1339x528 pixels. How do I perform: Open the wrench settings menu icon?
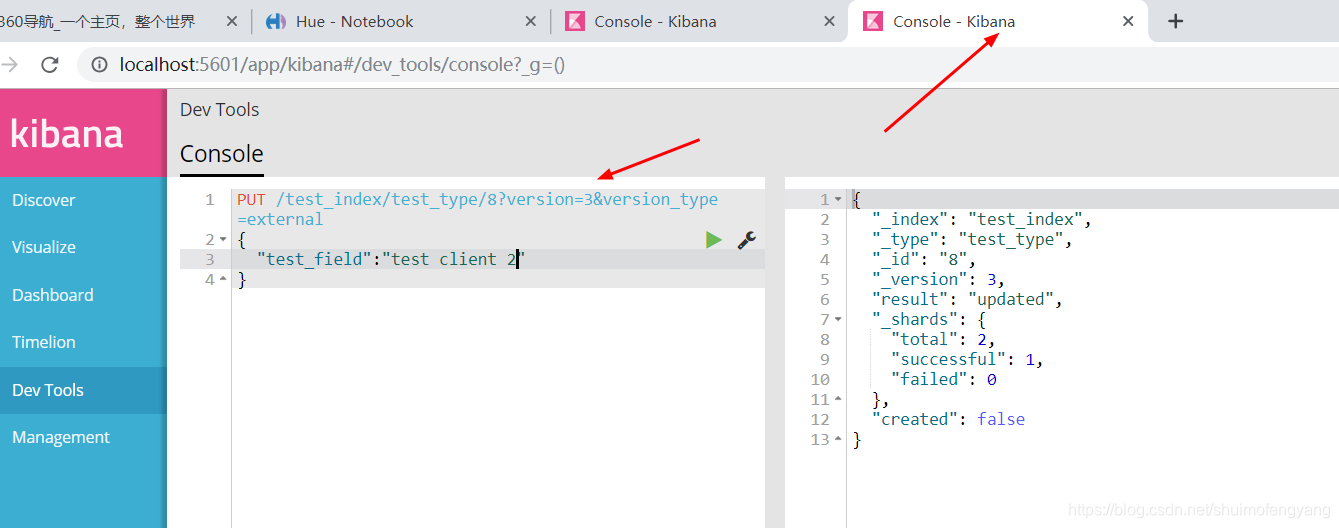click(x=746, y=239)
